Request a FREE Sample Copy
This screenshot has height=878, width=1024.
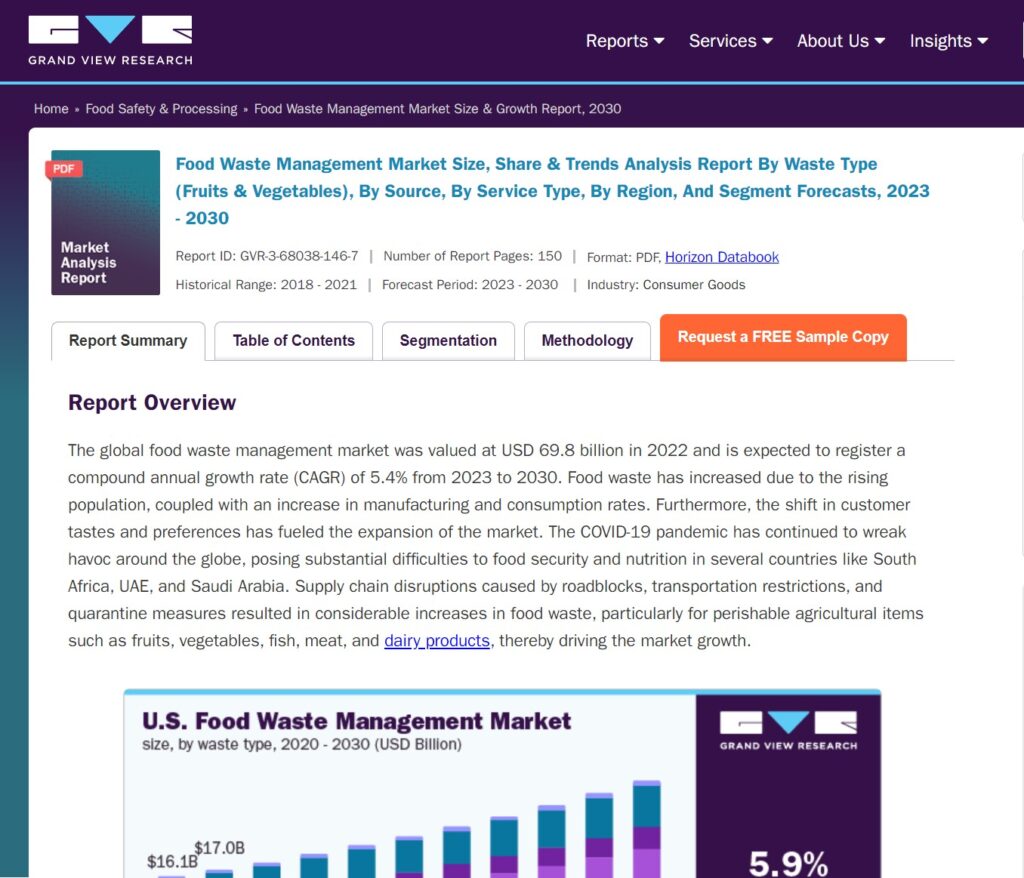pyautogui.click(x=783, y=337)
